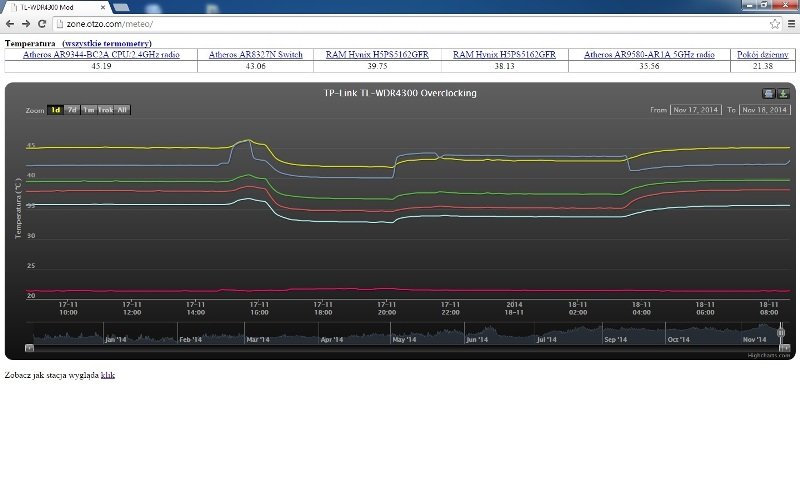The height and width of the screenshot is (477, 800).
Task: Bookmark this page with the star icon
Action: pos(774,24)
